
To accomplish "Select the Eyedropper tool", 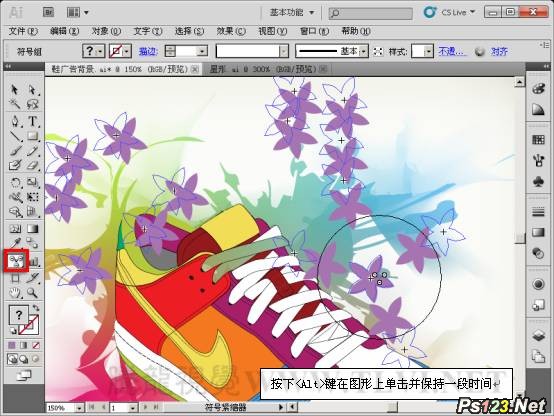I will 15,243.
